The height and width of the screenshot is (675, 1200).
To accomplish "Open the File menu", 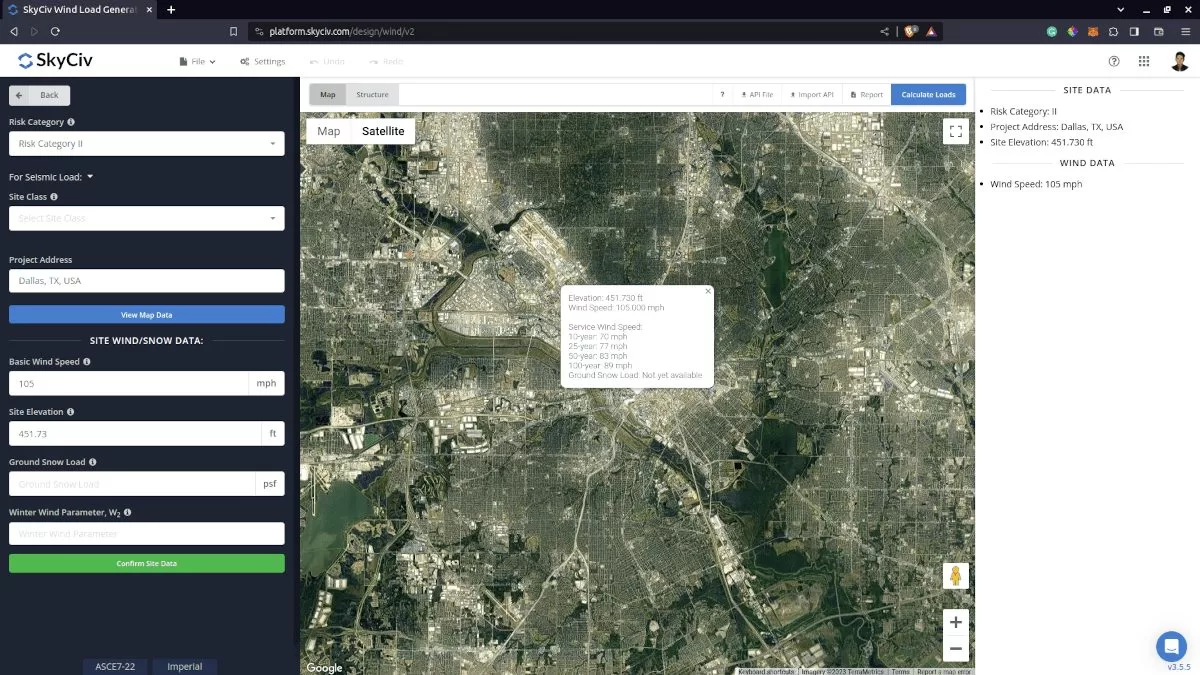I will pyautogui.click(x=197, y=61).
